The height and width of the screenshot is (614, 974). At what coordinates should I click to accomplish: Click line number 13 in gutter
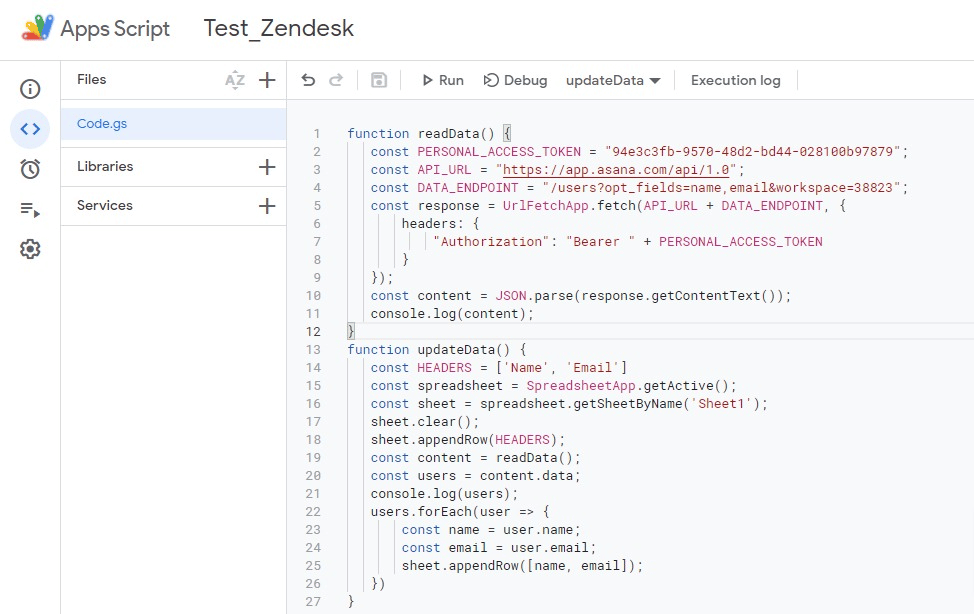[313, 350]
